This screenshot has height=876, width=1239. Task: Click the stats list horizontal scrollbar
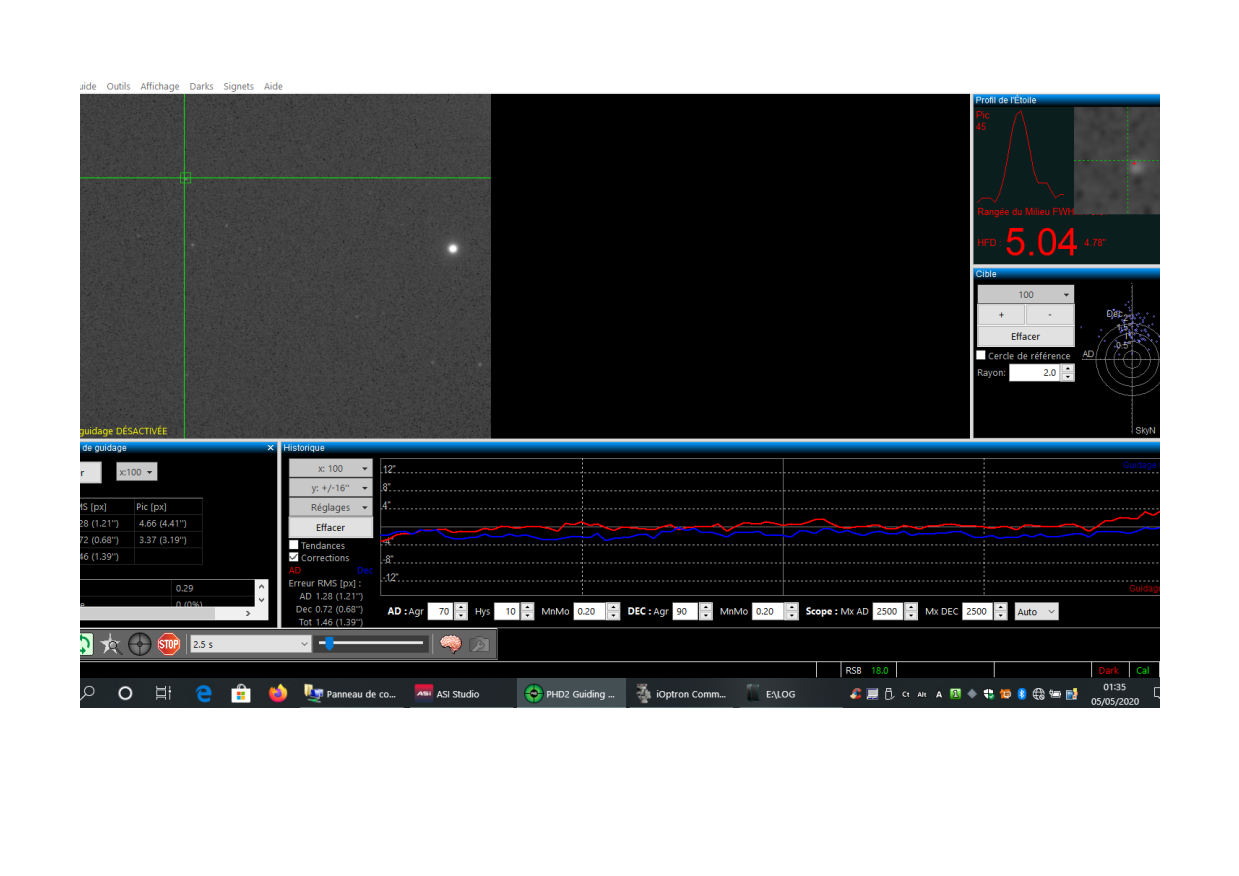coord(168,613)
